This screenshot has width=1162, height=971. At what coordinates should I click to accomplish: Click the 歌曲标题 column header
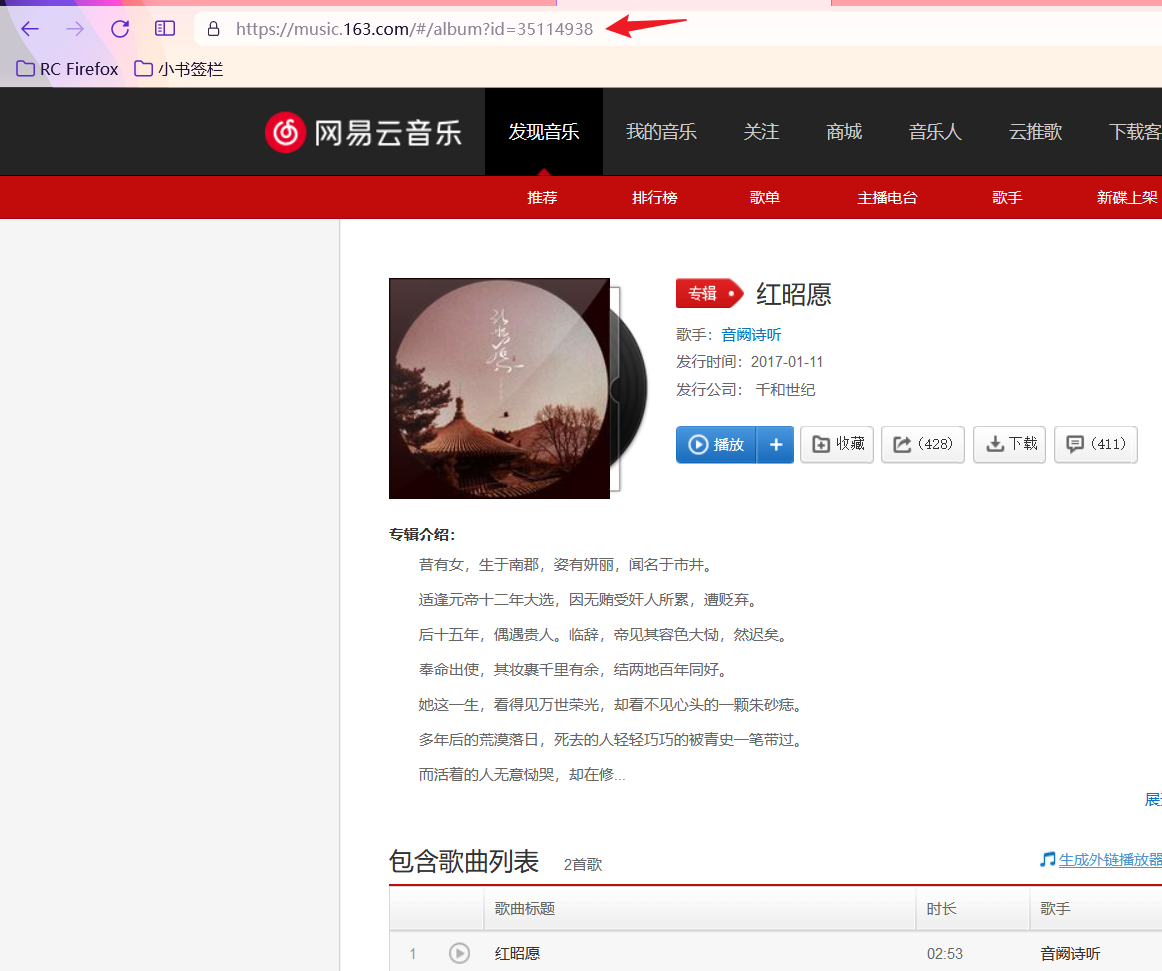click(700, 909)
